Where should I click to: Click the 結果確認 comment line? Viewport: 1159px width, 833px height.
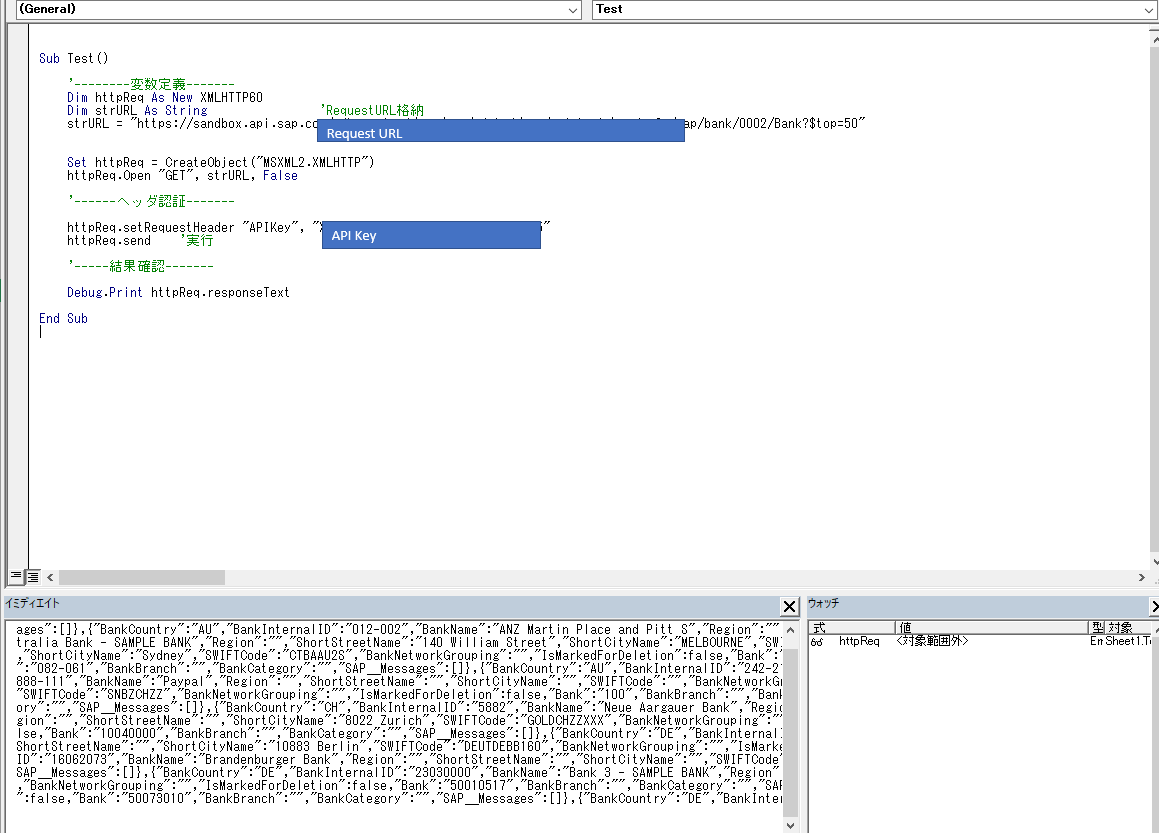(x=140, y=266)
